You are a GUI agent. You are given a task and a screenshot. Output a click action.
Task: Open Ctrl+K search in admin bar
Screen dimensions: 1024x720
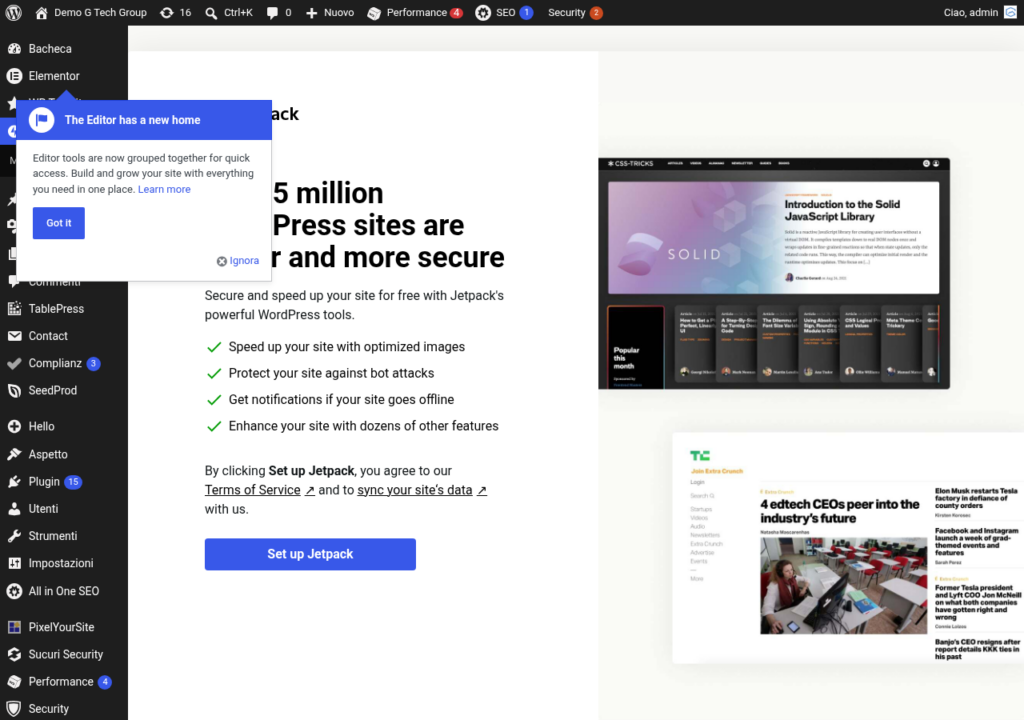tap(229, 12)
